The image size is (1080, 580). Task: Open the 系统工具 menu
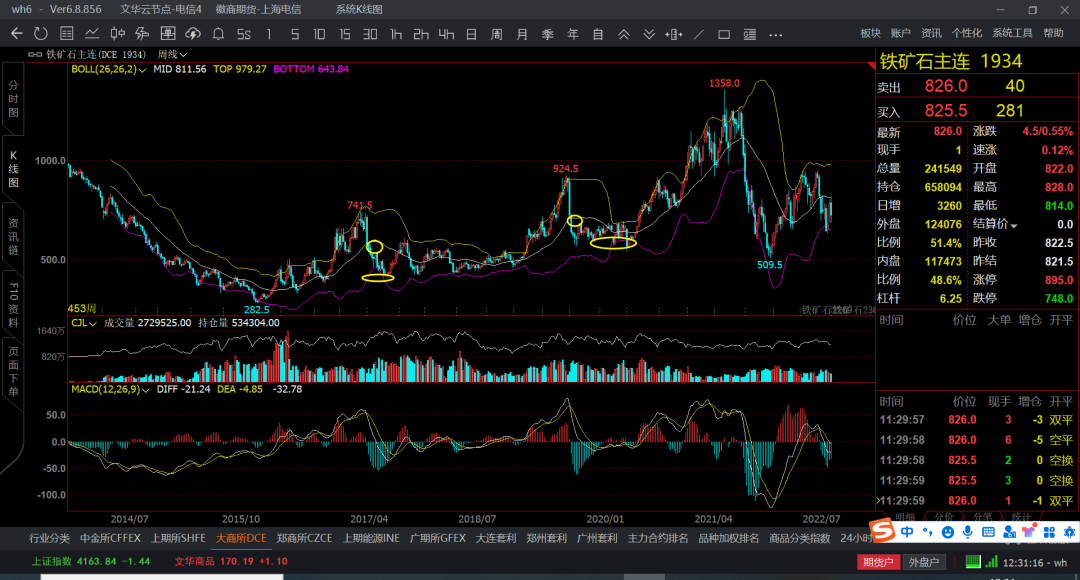coord(1012,33)
